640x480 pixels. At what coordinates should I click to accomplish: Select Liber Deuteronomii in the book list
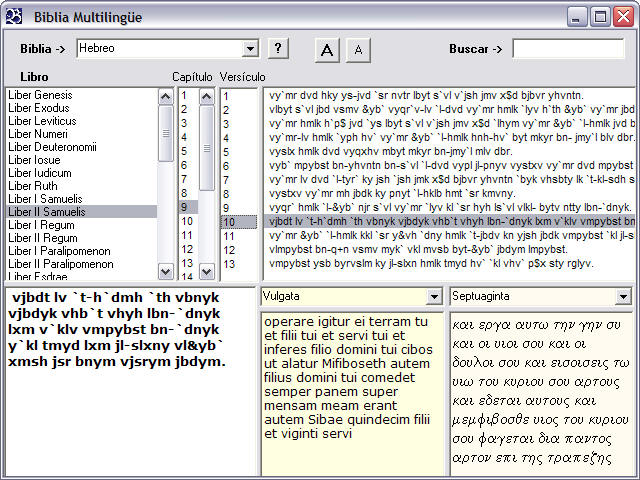[x=82, y=147]
